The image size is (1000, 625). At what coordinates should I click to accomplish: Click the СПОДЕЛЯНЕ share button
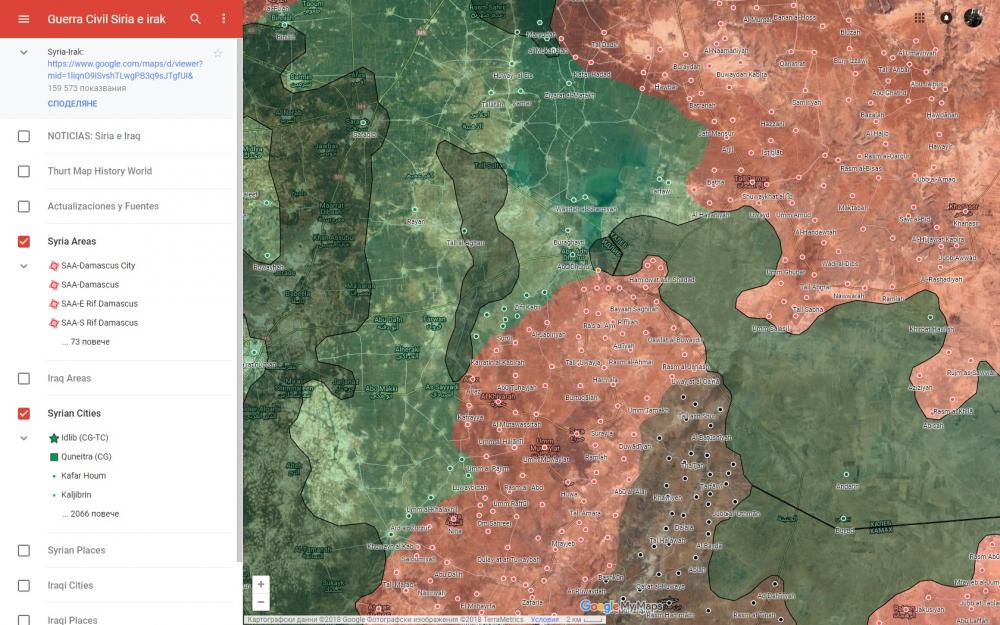point(72,104)
